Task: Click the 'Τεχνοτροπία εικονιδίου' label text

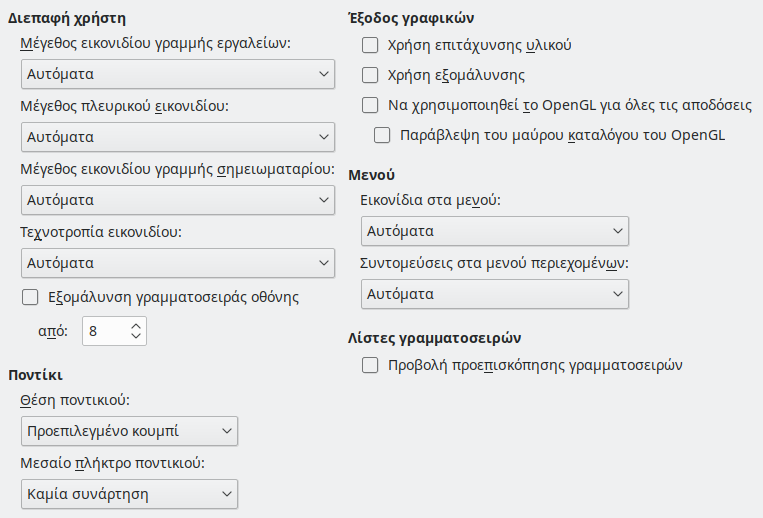Action: point(100,231)
